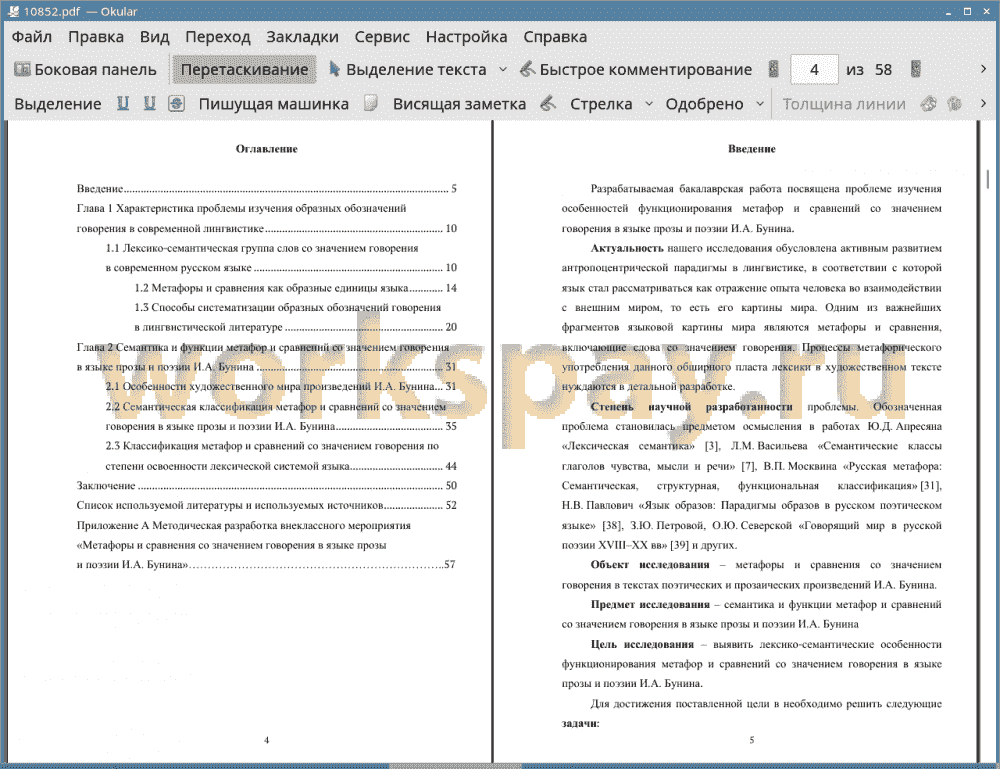Click the page number field showing 4
Image resolution: width=1000 pixels, height=769 pixels.
814,70
